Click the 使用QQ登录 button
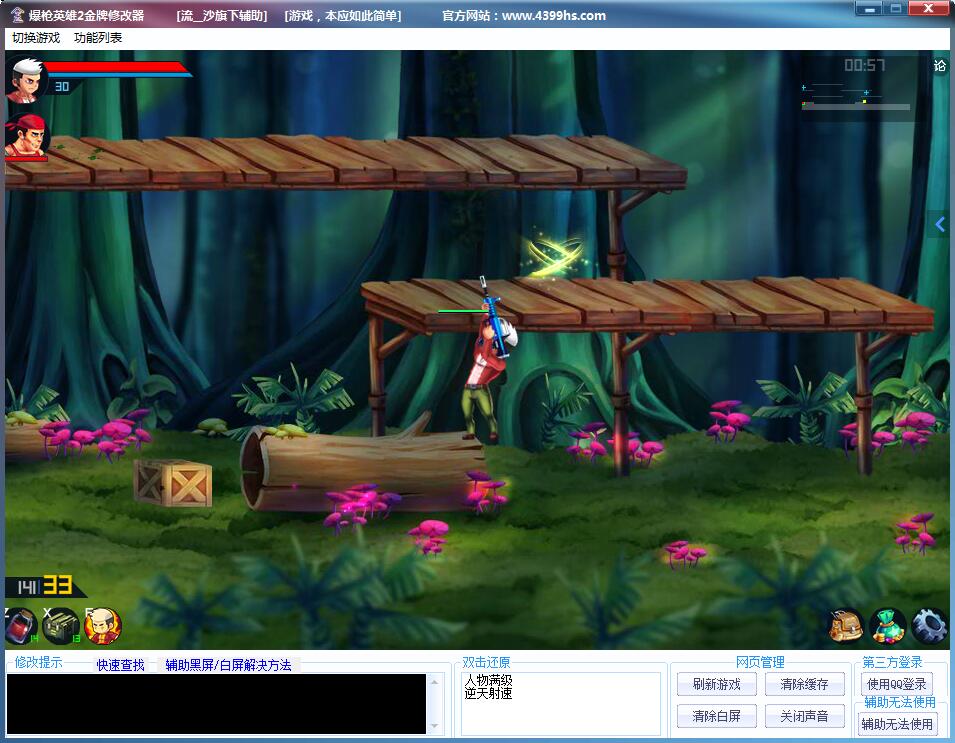Screen dimensions: 955x743 point(897,684)
